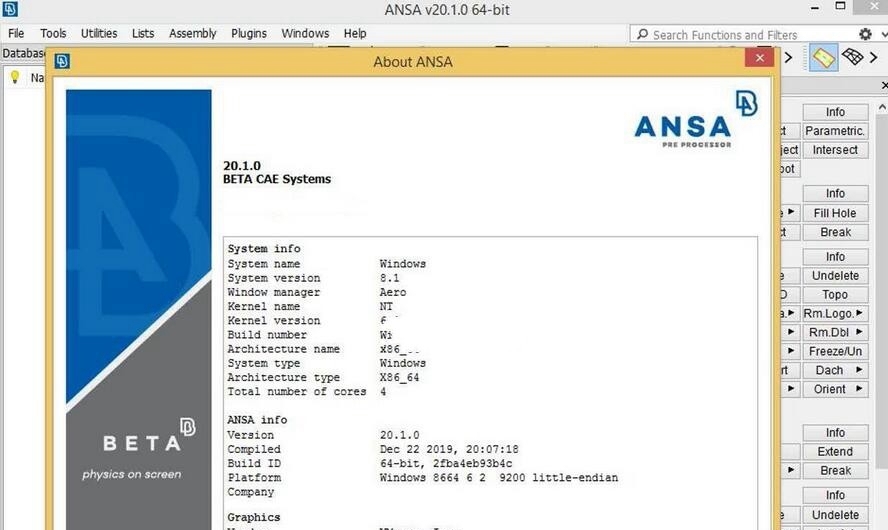Click the 'BETA CAE Systems' text

[x=277, y=179]
